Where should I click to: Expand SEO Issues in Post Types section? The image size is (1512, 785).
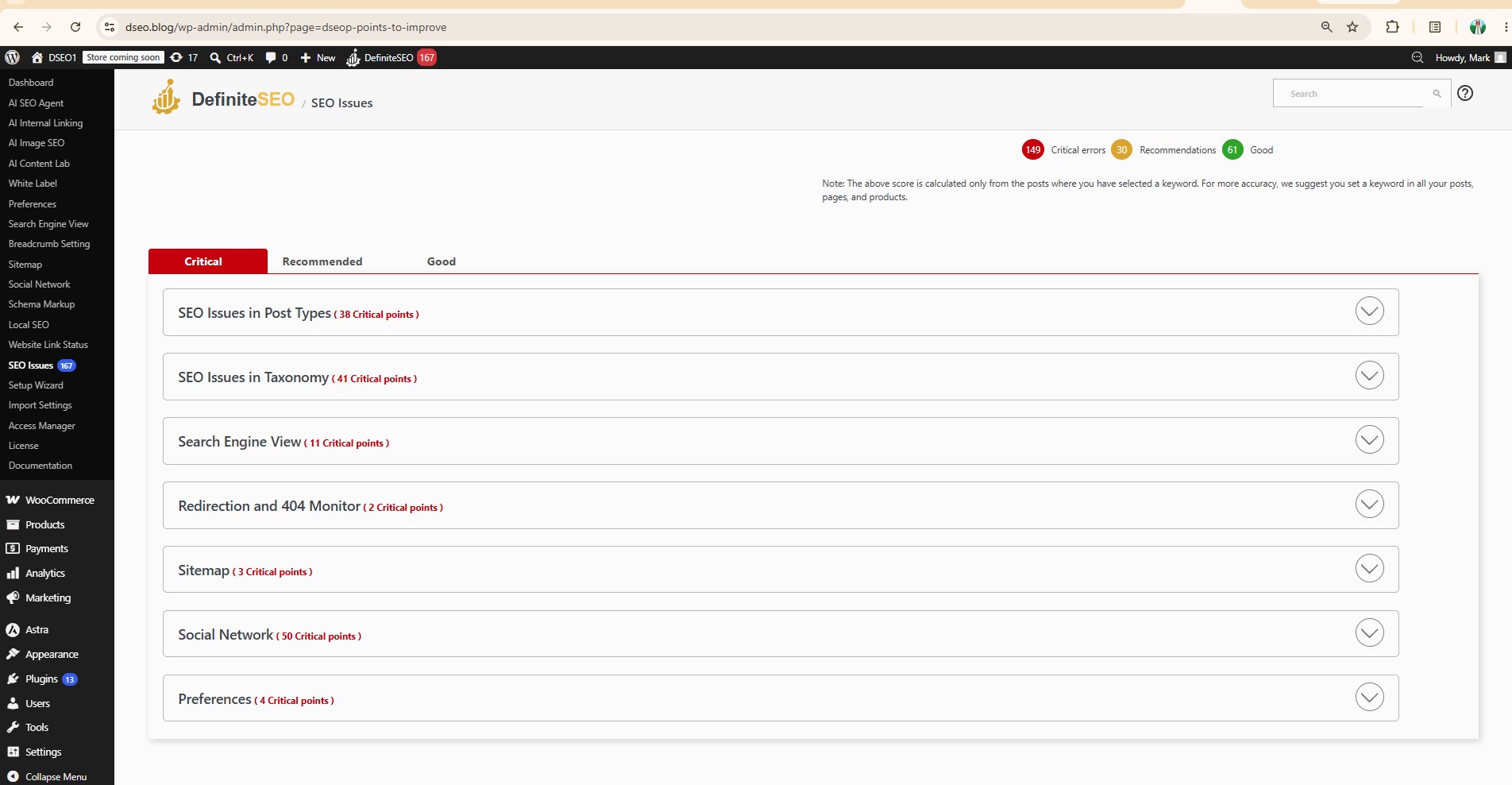1369,311
